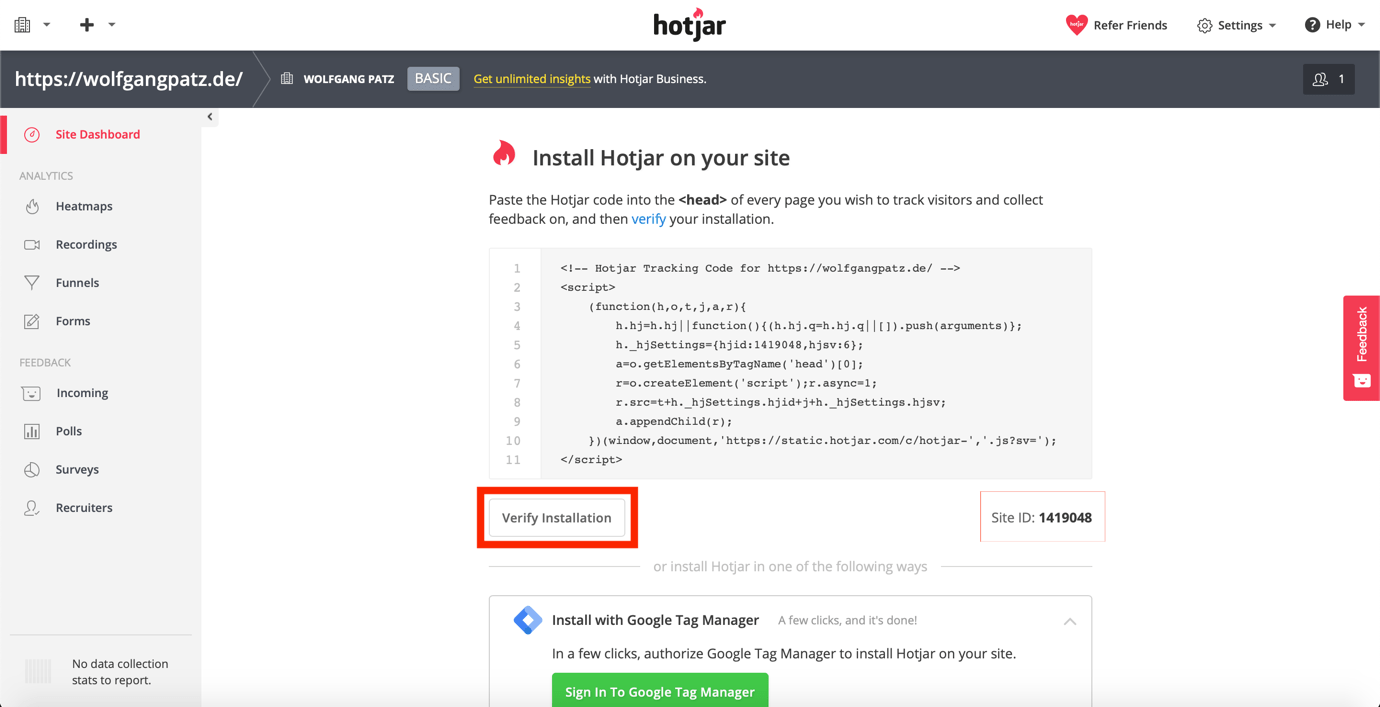The width and height of the screenshot is (1380, 707).
Task: Click the Hotjar logo in the header
Action: coord(689,24)
